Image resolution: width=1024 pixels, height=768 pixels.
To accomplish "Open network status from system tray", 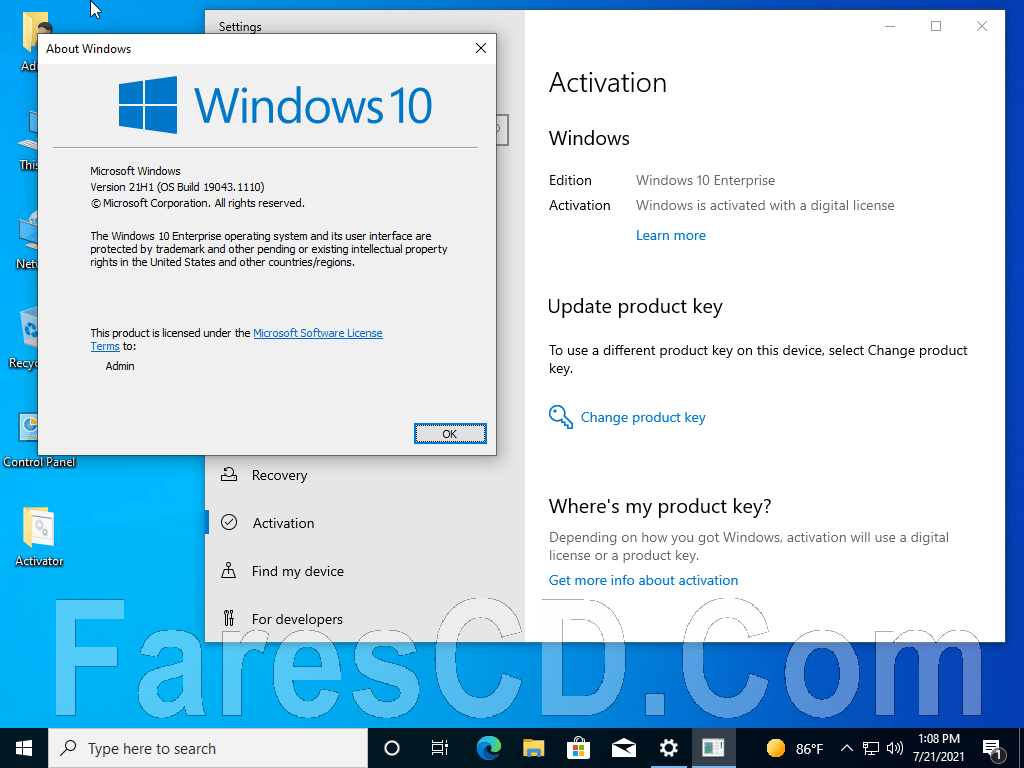I will pos(871,748).
